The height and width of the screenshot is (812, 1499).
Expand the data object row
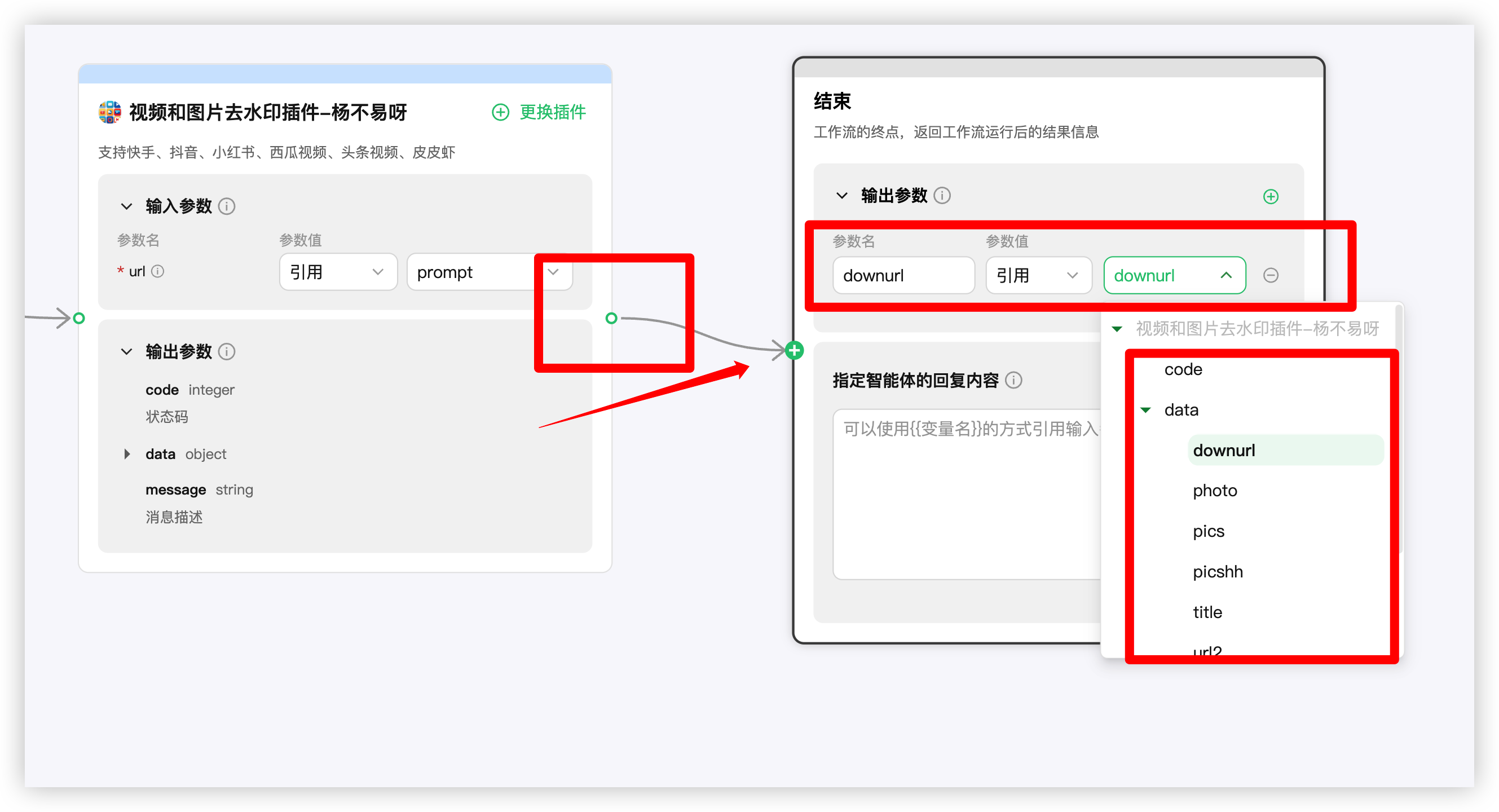[x=127, y=454]
